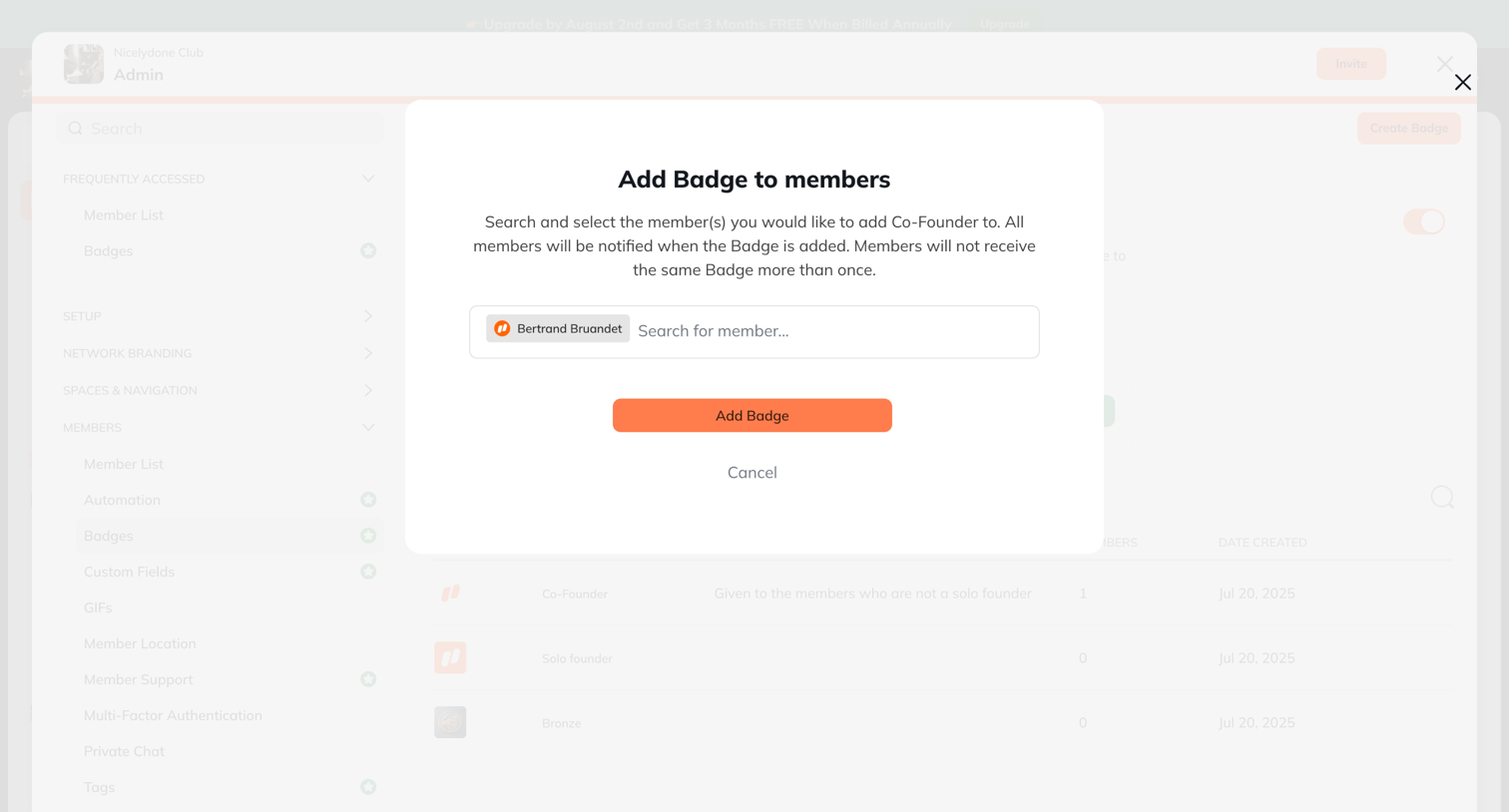Click the plus icon beside Custom Fields
The height and width of the screenshot is (812, 1509).
pos(368,572)
